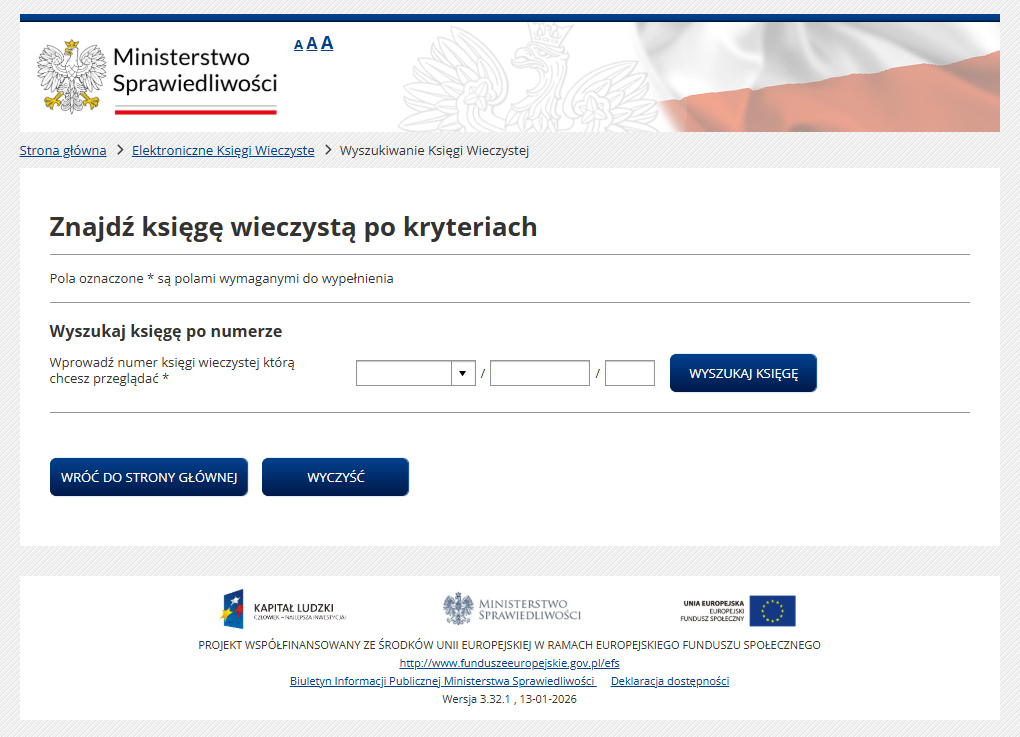Click the EU co-financing project text

(509, 645)
